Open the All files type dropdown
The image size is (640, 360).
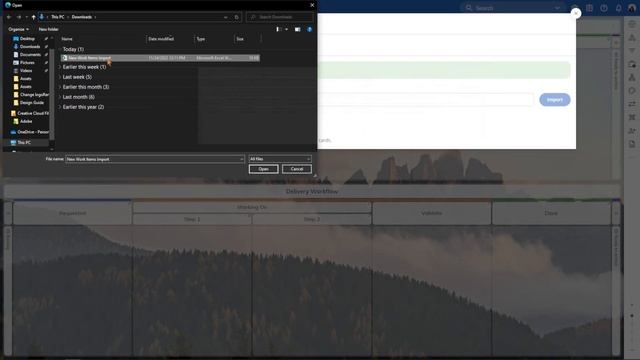(x=280, y=159)
